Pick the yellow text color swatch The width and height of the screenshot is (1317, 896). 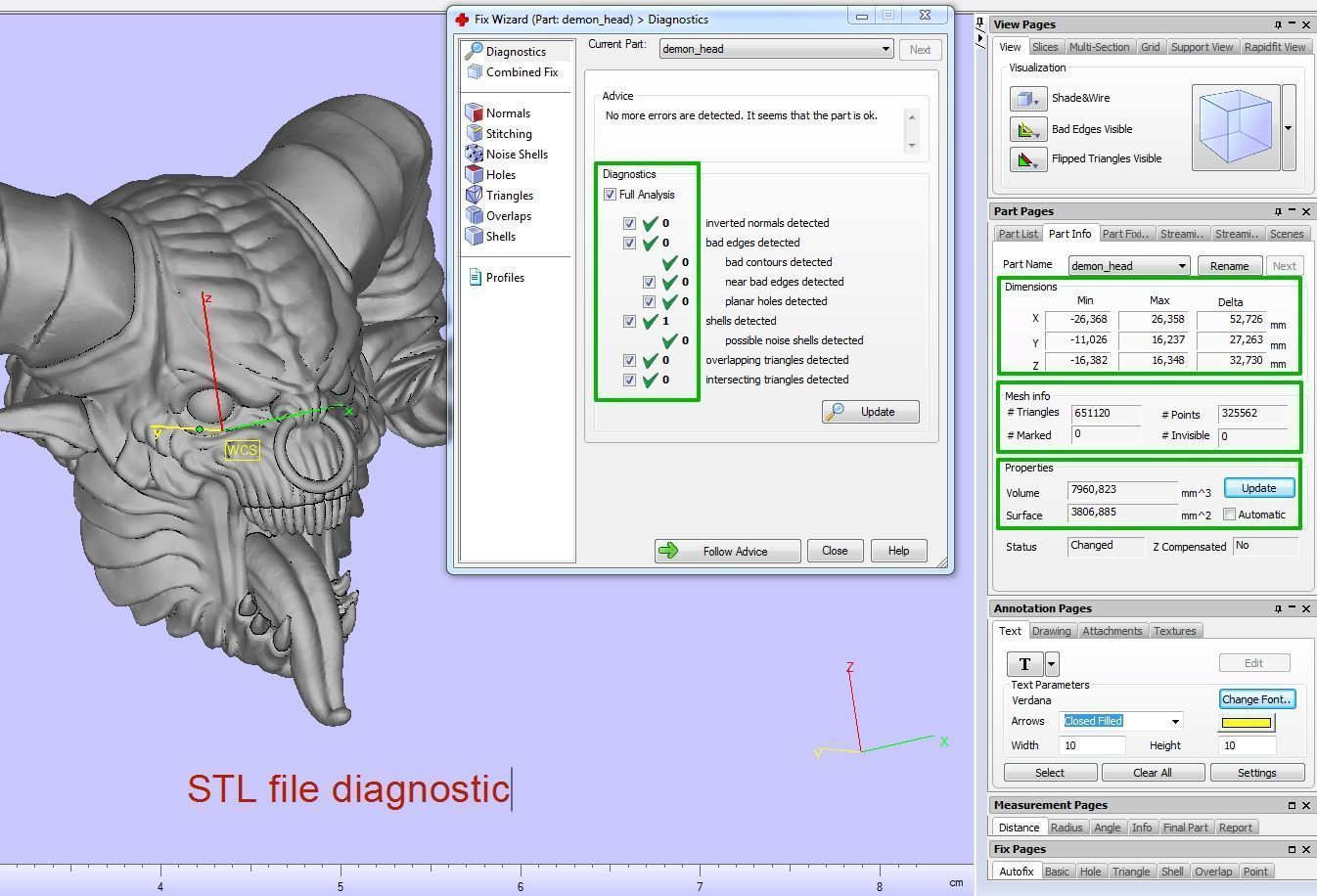click(1247, 723)
